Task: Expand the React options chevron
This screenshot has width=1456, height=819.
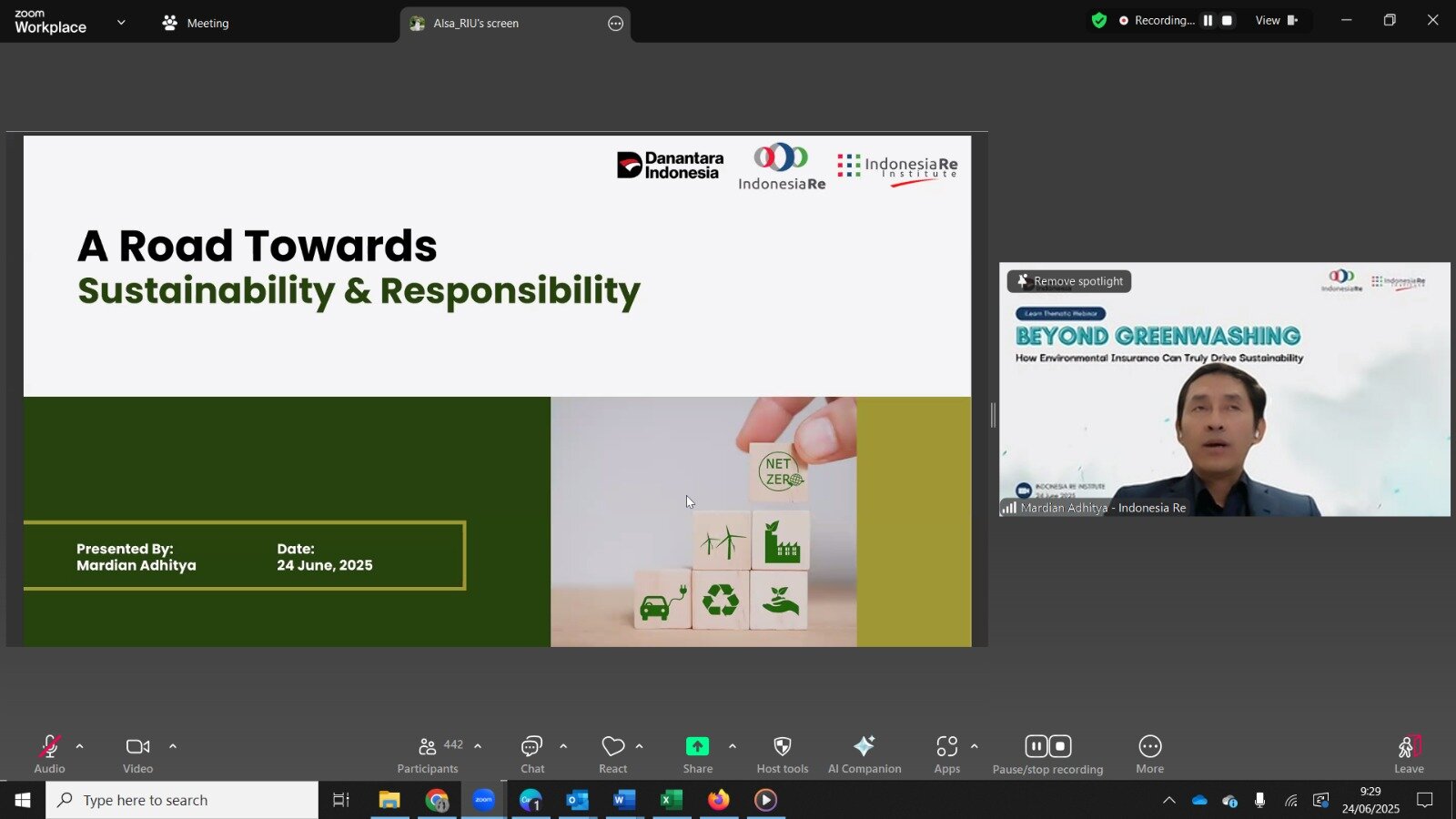Action: click(640, 746)
